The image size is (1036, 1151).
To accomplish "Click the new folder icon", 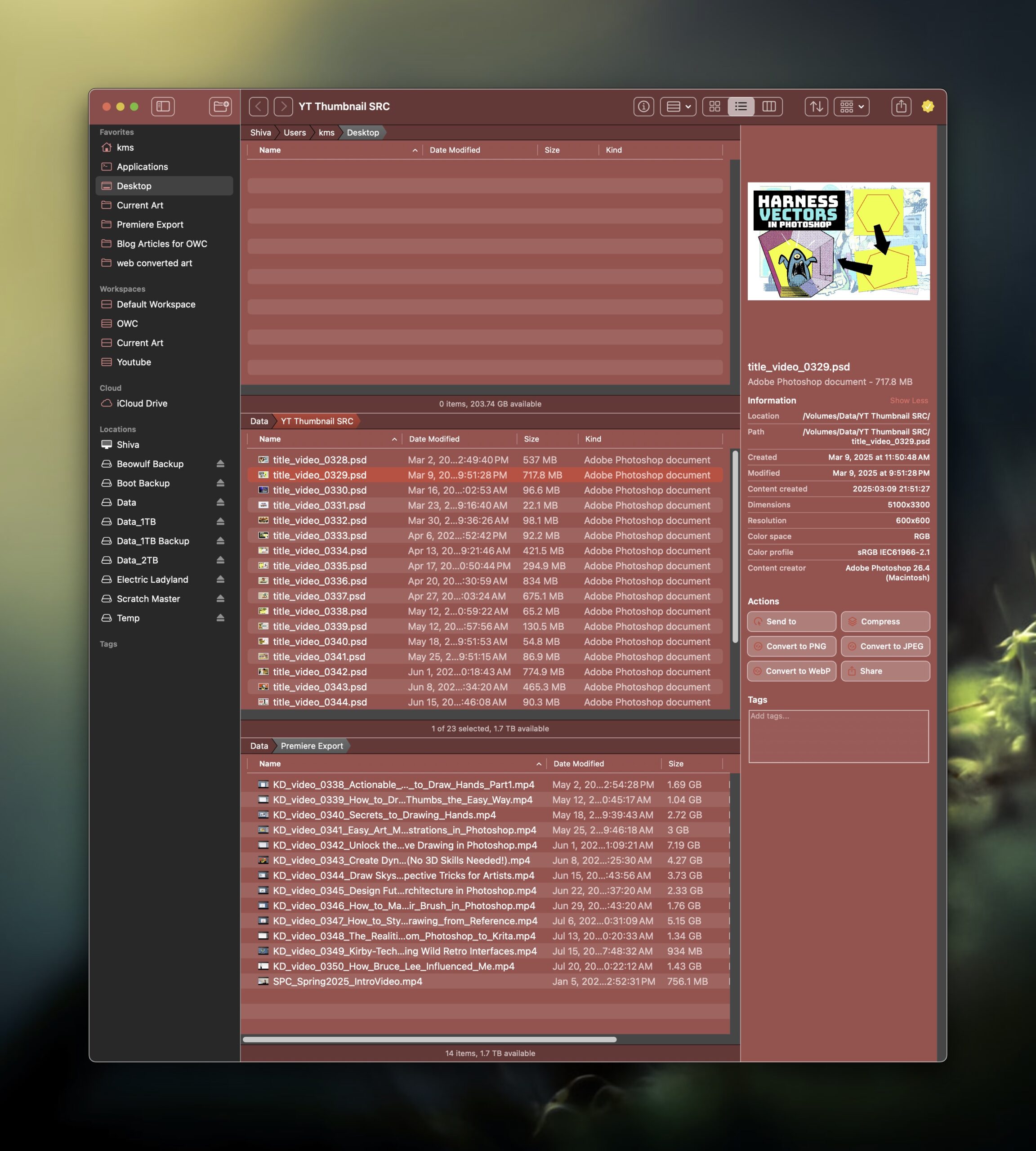I will click(x=220, y=107).
